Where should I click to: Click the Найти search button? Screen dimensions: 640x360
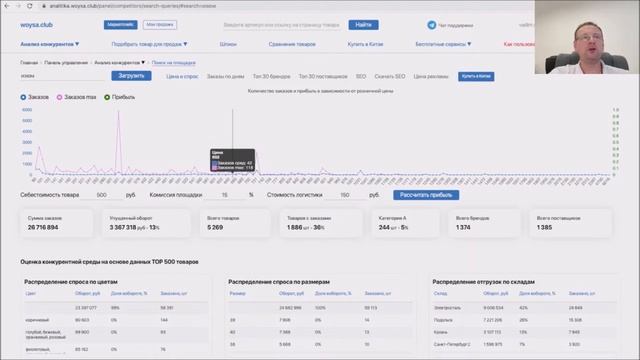tap(363, 25)
